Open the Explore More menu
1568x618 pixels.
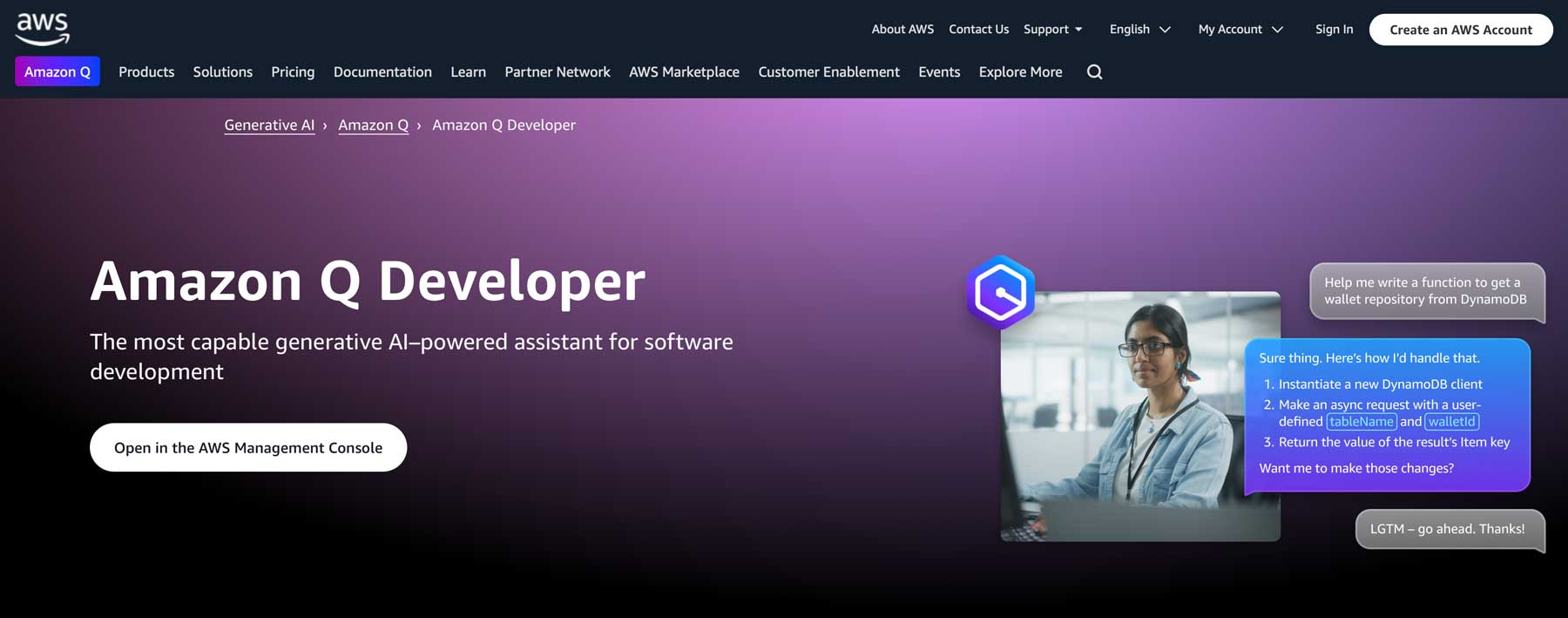(x=1020, y=71)
